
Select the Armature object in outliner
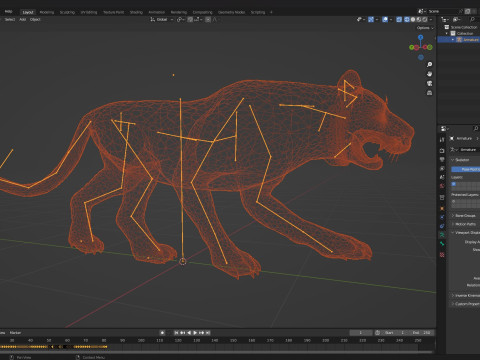click(x=471, y=40)
